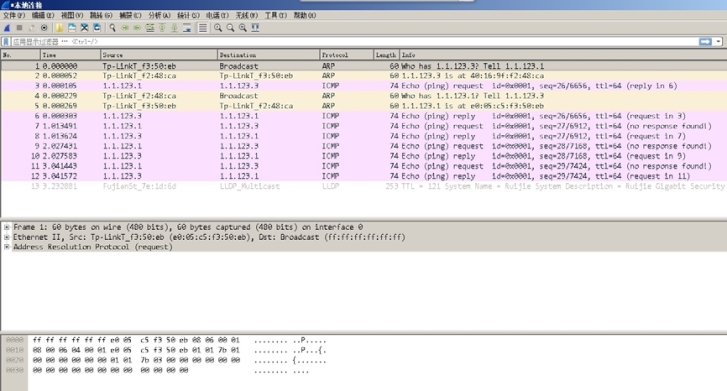Select packet 1 'Who has 1.1.123.3?'
The image size is (727, 391).
click(x=364, y=66)
